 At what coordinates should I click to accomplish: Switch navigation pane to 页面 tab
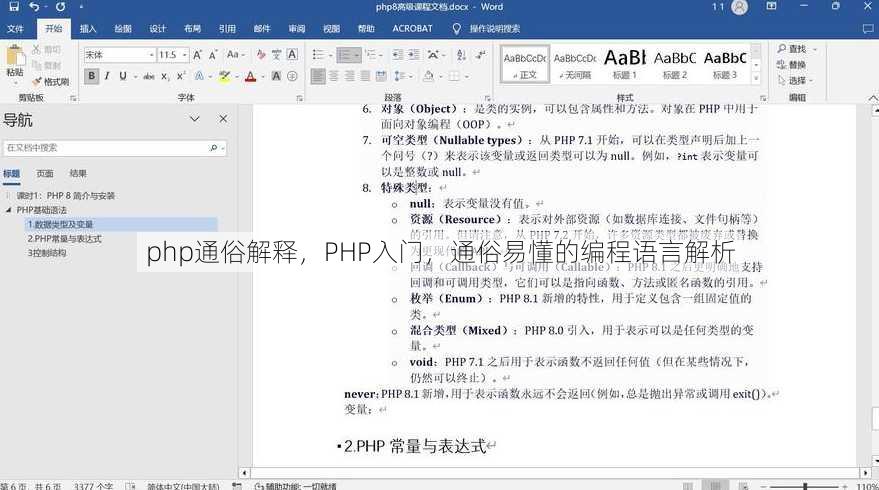tap(45, 174)
